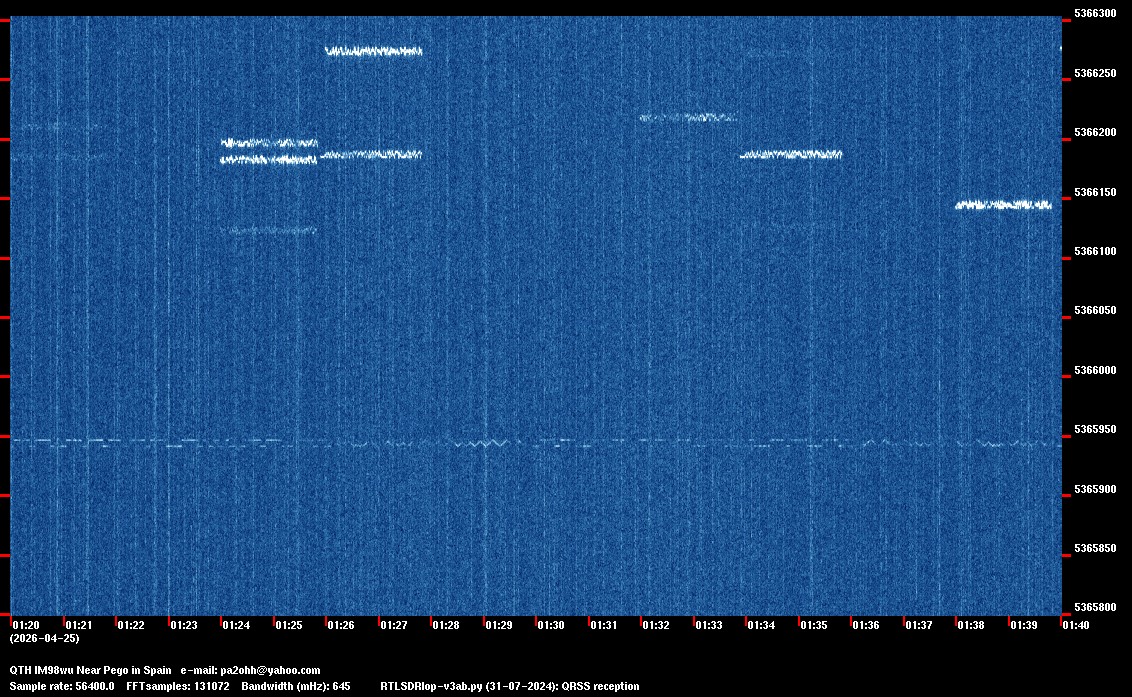Select the 5365800 frequency label
The width and height of the screenshot is (1132, 697).
coord(1094,607)
